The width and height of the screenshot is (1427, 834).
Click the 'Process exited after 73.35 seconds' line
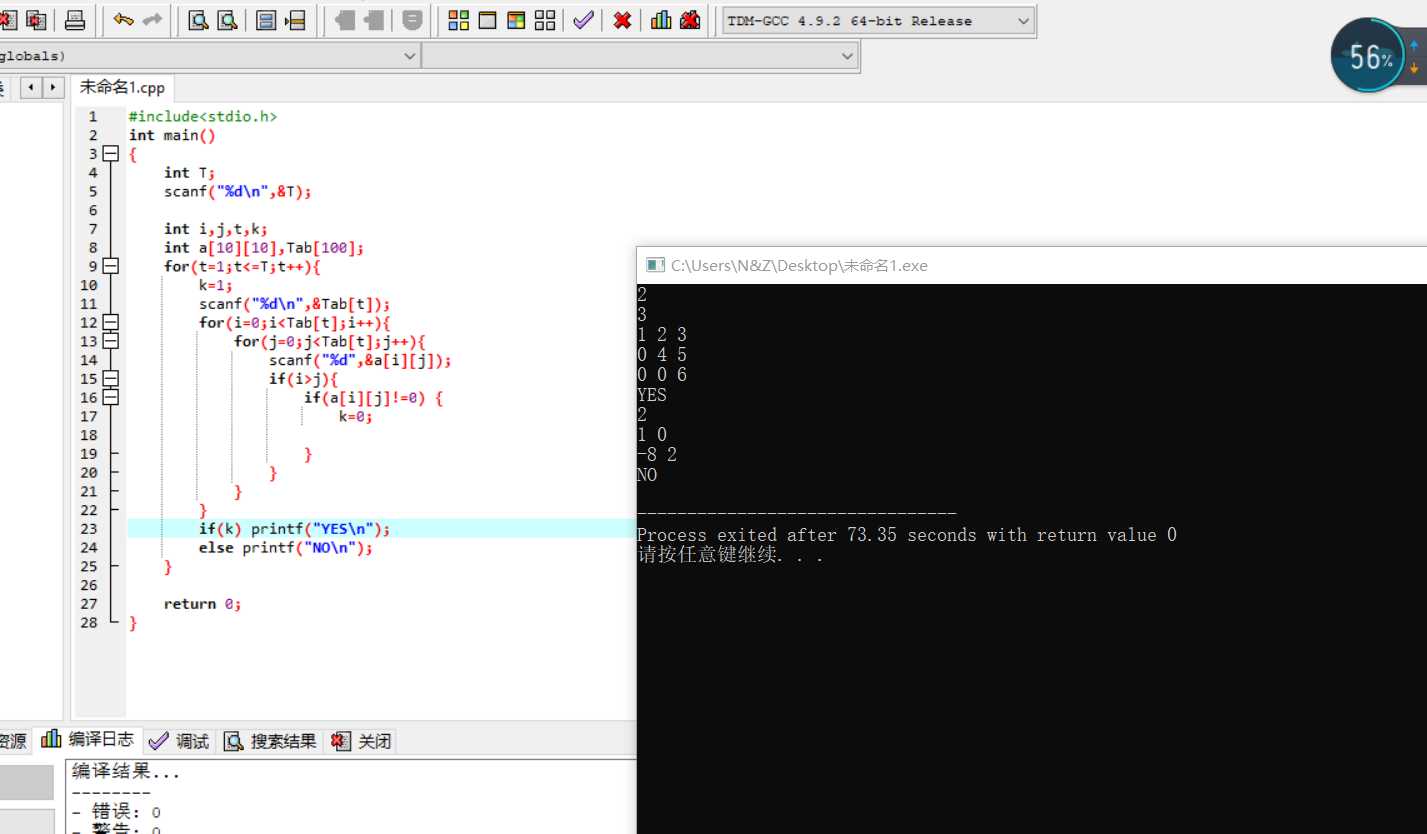[x=906, y=535]
